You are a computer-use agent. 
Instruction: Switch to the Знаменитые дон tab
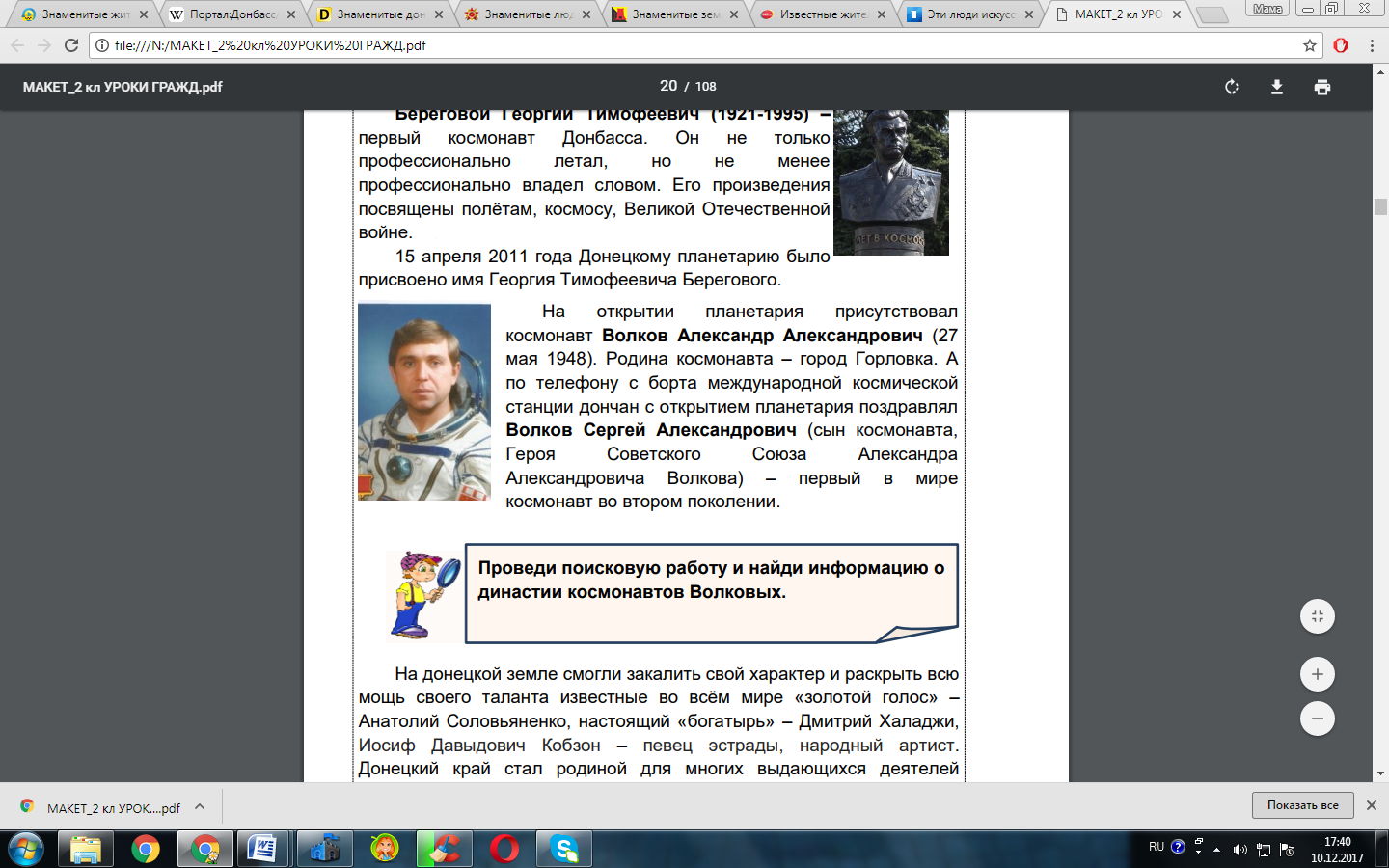379,14
